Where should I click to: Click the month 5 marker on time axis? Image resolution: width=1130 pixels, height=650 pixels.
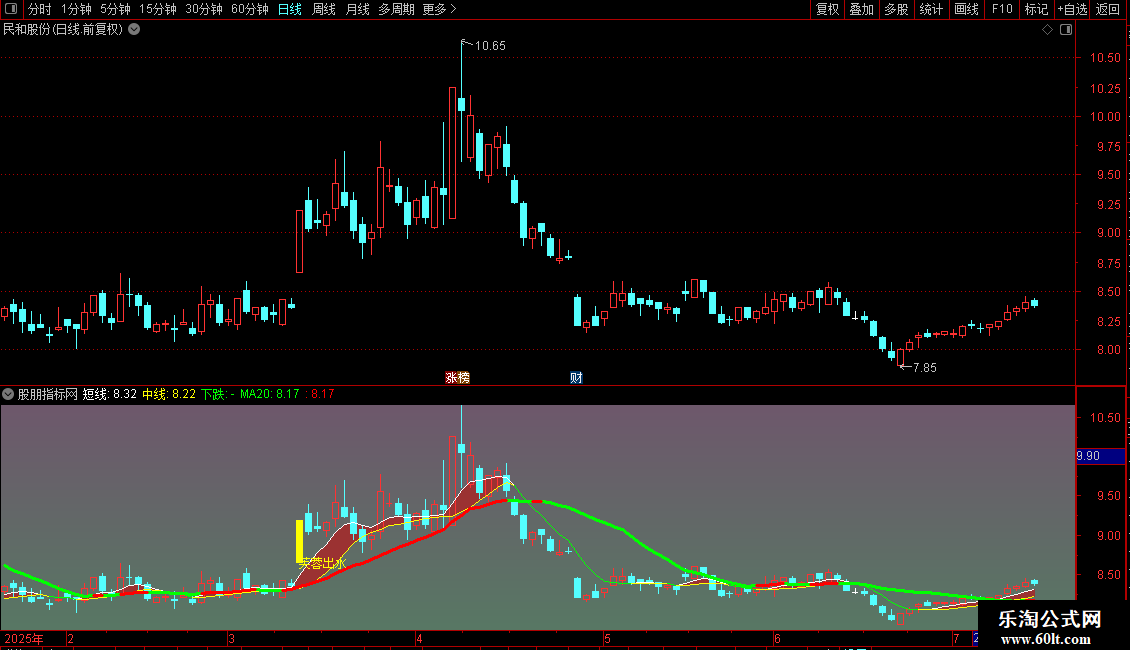[607, 638]
